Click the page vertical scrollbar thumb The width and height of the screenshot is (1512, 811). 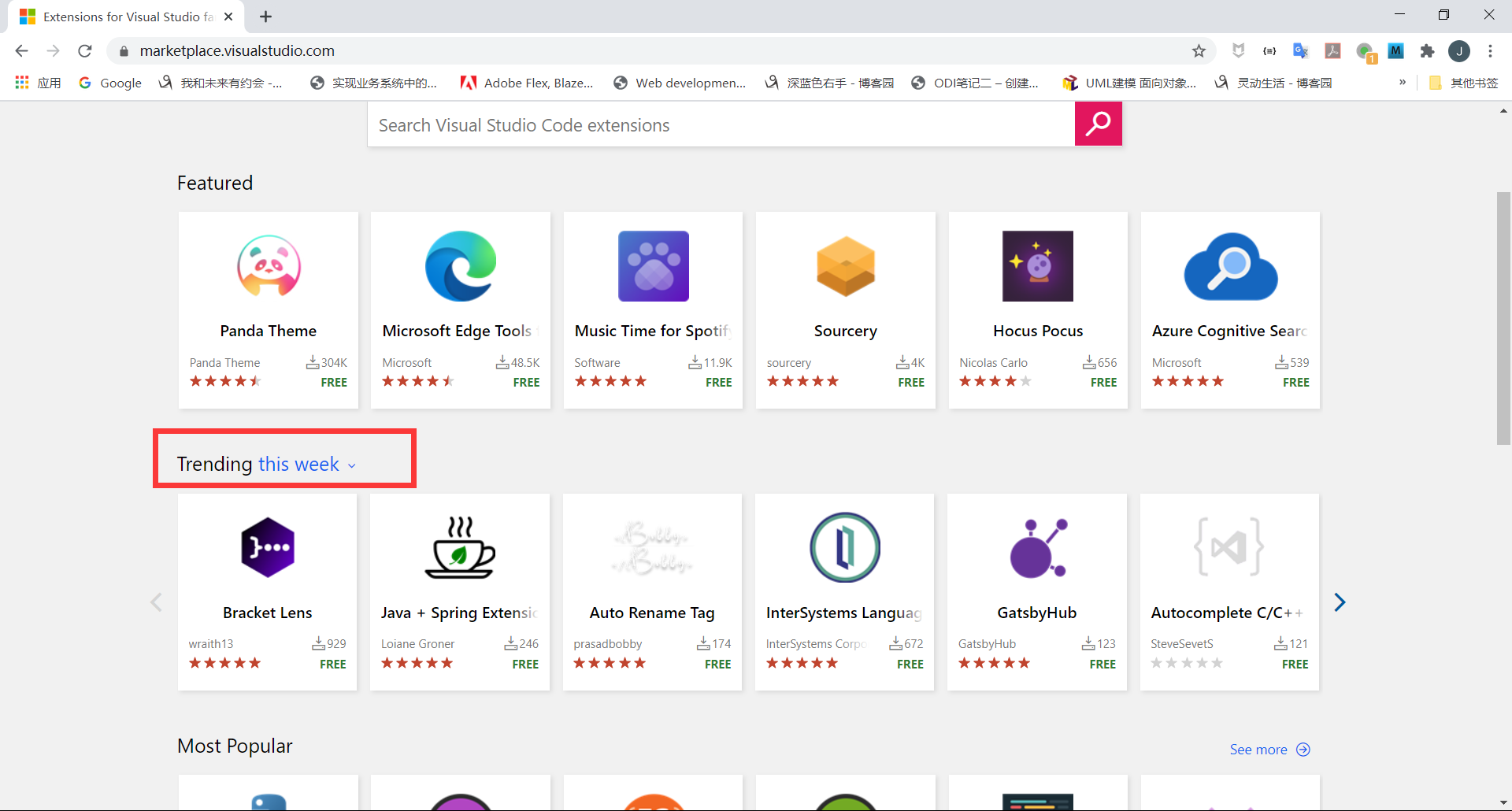click(x=1503, y=318)
